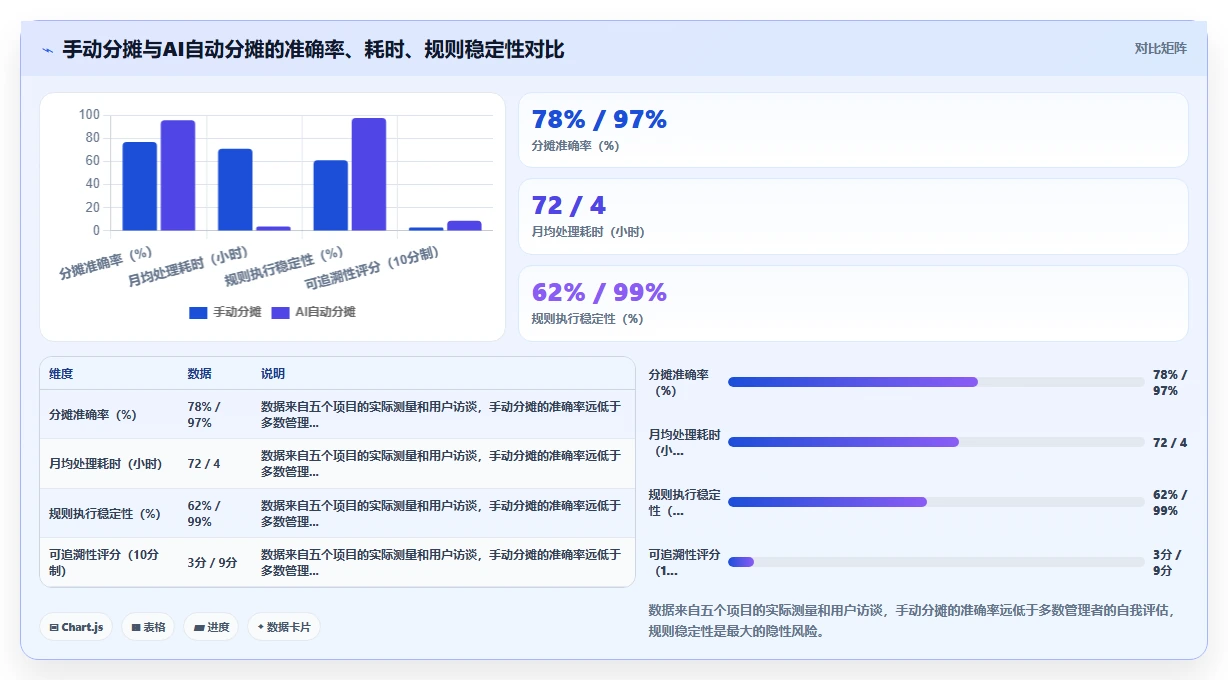Click the blue 手动分摊 legend color box
Viewport: 1228px width, 680px height.
coord(199,312)
